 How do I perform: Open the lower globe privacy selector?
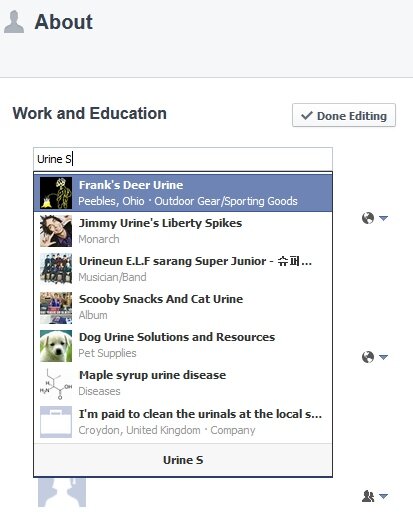tap(375, 357)
